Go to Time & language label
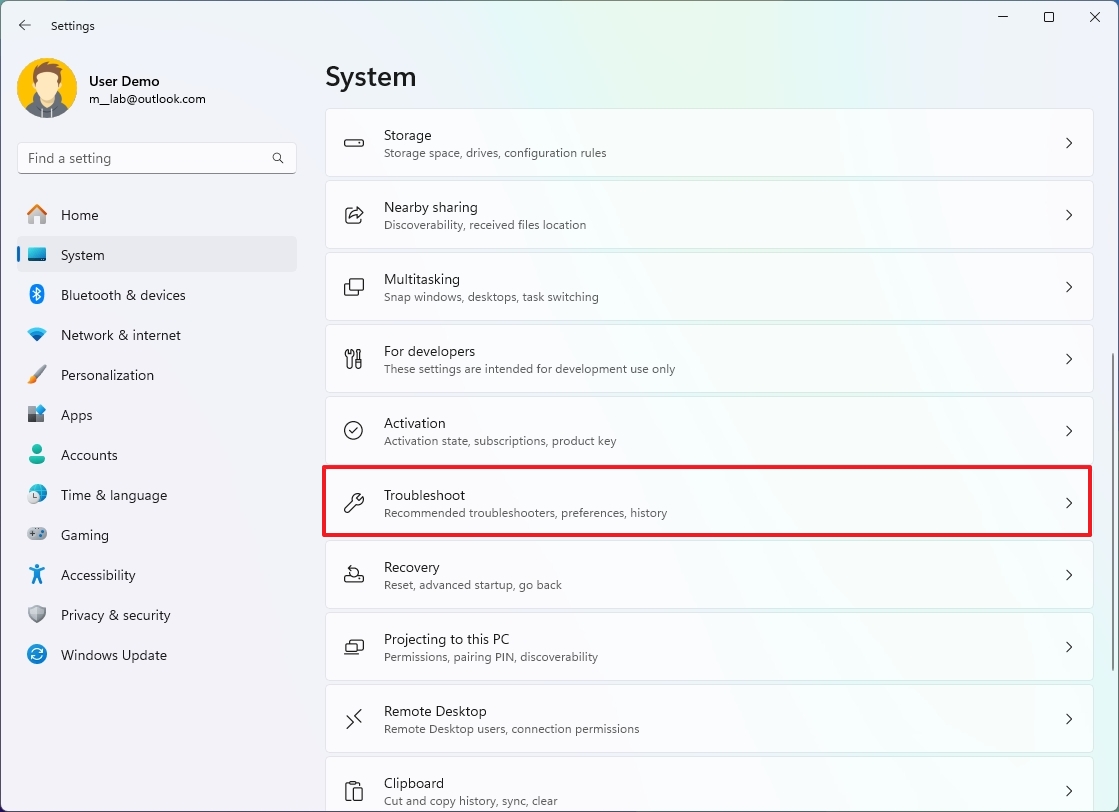 click(114, 495)
